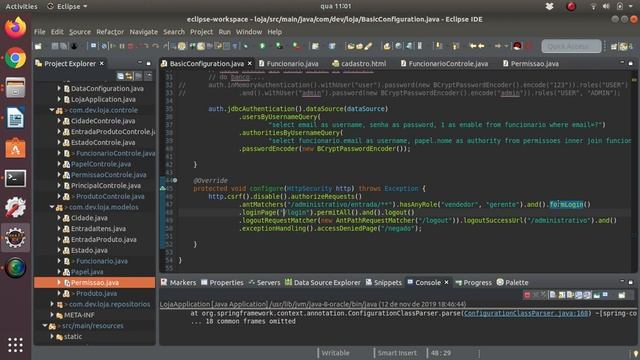Click the Last Edit Location arrow icon

point(473,46)
